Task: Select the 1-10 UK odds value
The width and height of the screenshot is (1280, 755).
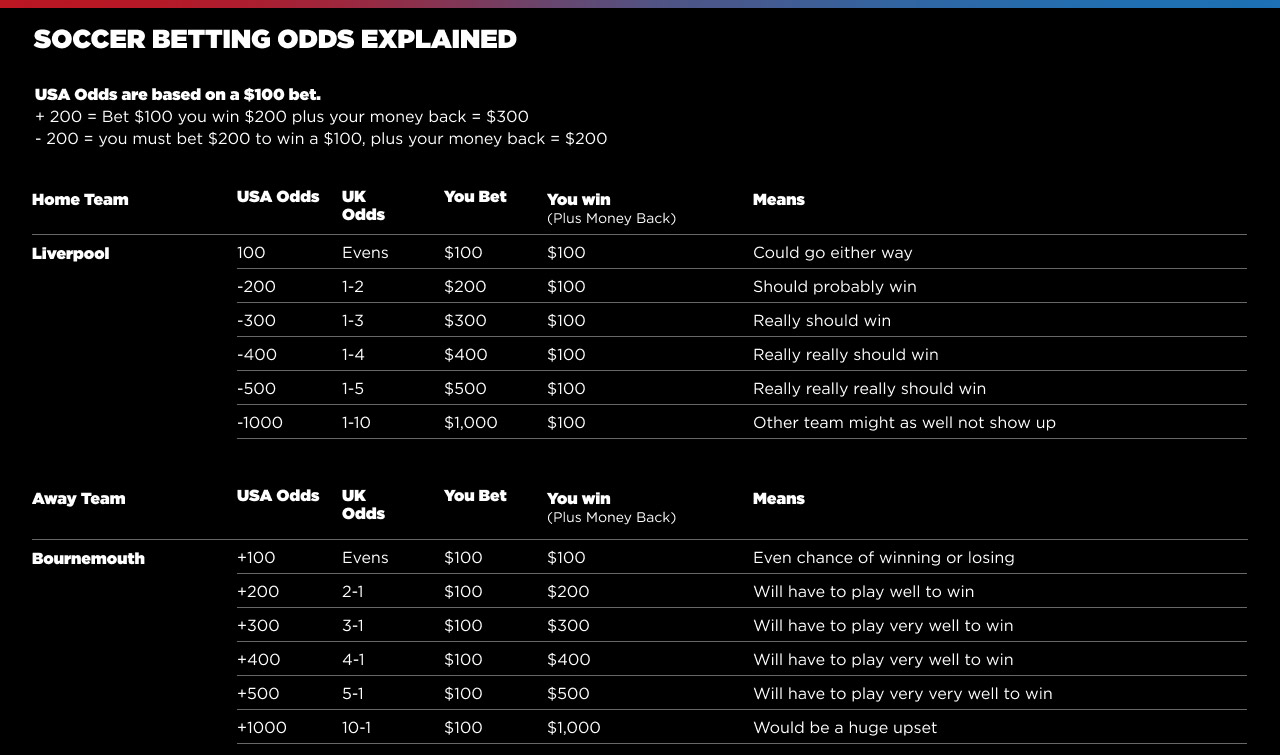Action: (356, 423)
